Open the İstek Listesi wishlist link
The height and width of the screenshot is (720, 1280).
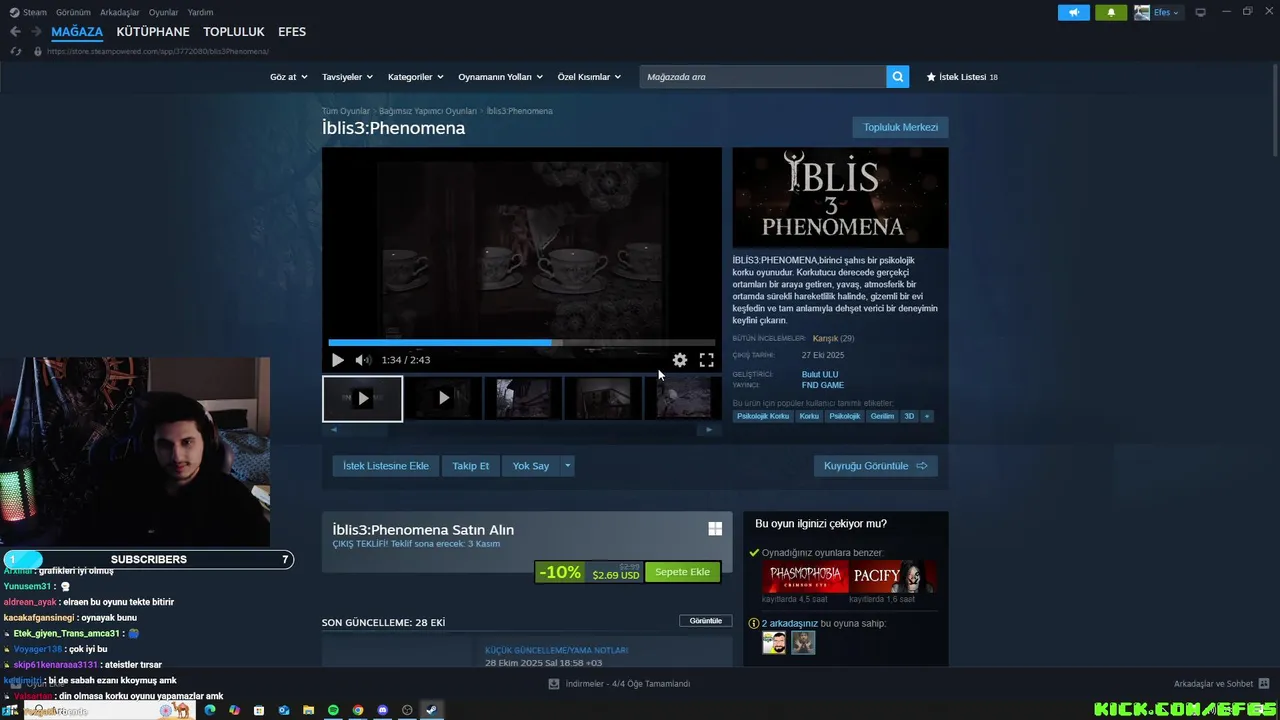(x=962, y=77)
